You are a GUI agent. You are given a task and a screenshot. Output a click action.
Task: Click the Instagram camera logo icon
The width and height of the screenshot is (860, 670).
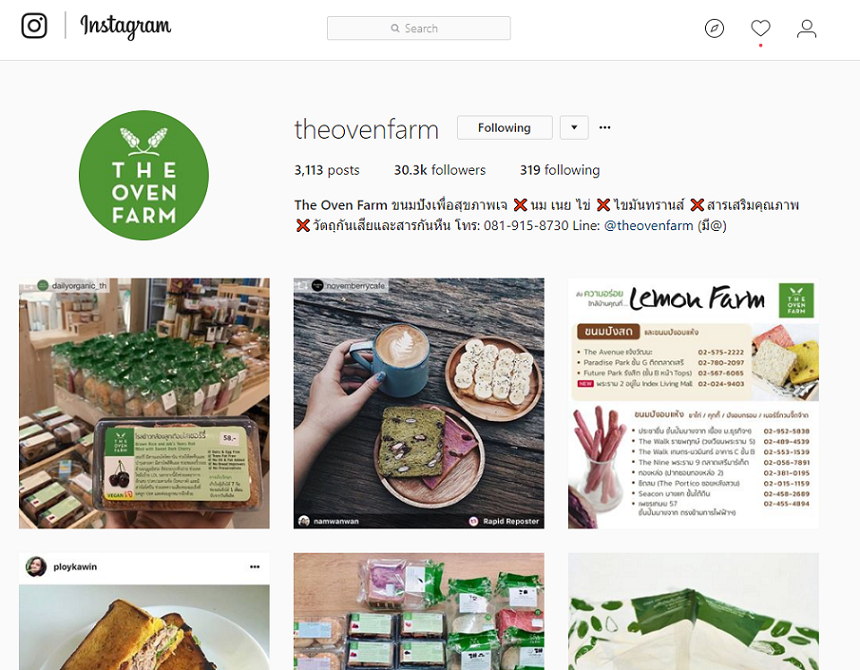pos(34,26)
